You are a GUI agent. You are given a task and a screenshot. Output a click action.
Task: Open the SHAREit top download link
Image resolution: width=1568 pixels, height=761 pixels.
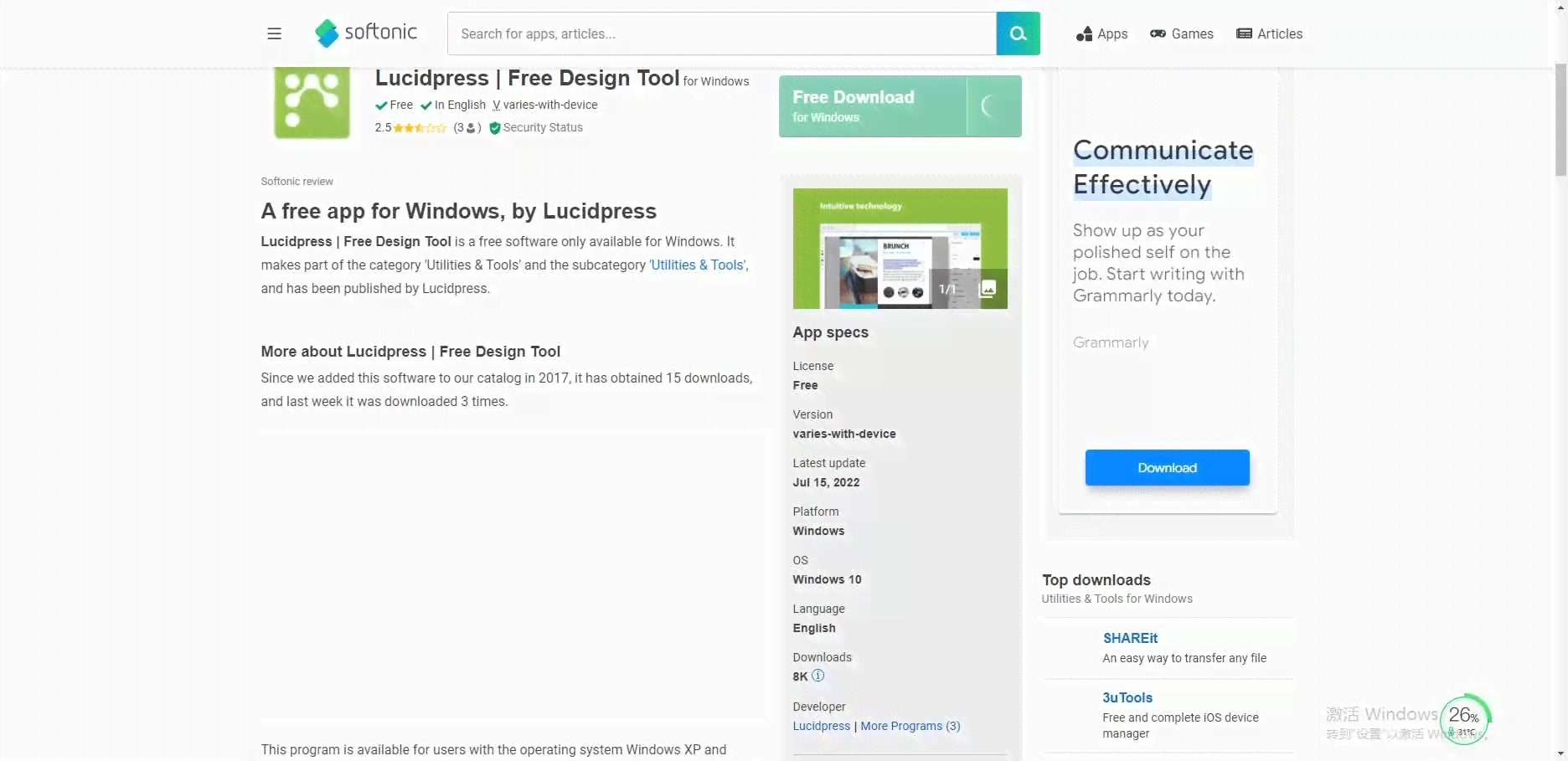point(1130,638)
